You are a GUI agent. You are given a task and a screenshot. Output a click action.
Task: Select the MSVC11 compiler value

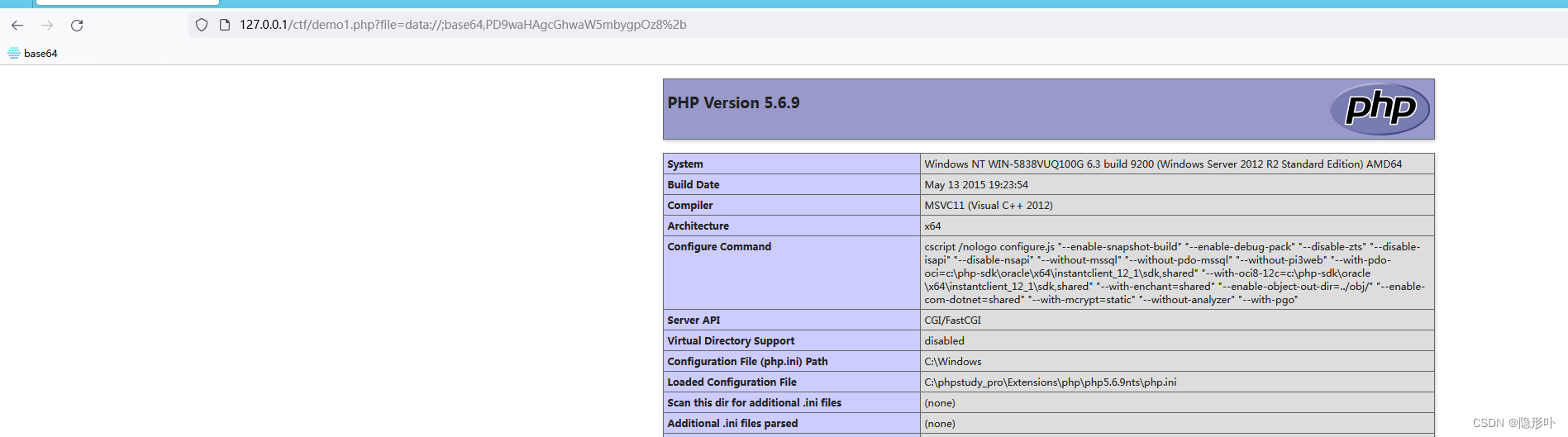989,206
